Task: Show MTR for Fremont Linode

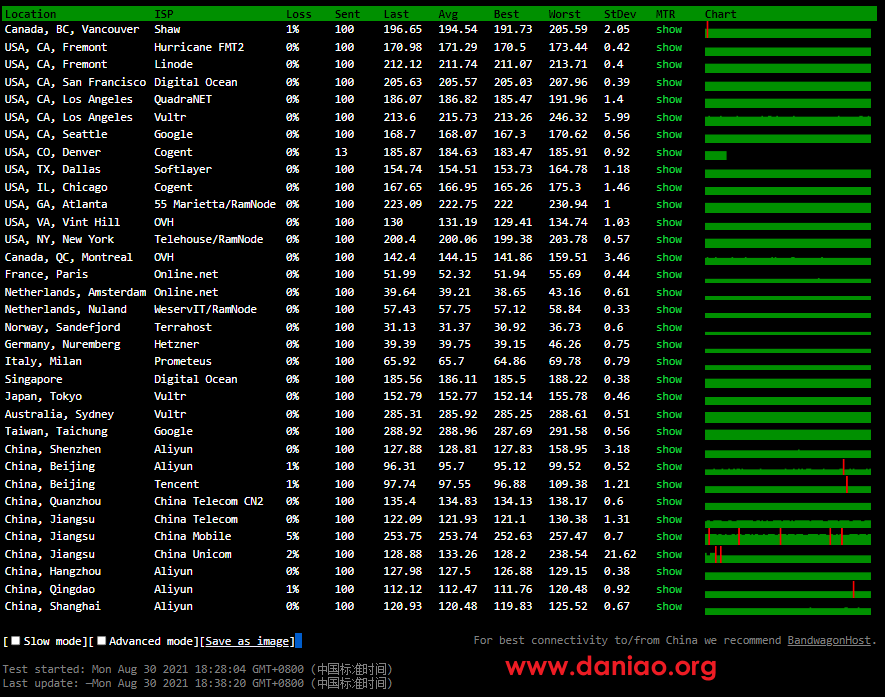Action: click(x=669, y=64)
